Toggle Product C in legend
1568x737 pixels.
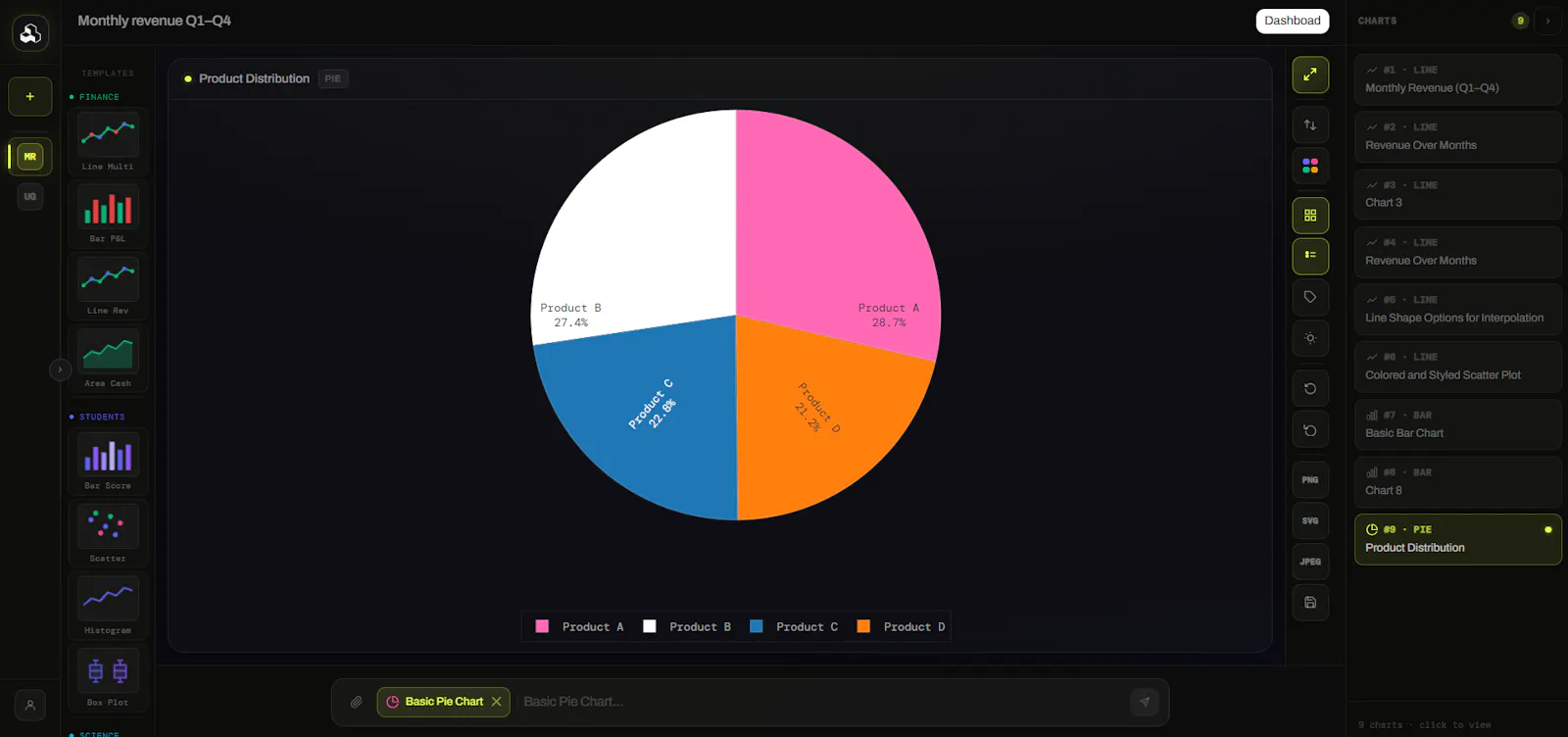click(794, 627)
